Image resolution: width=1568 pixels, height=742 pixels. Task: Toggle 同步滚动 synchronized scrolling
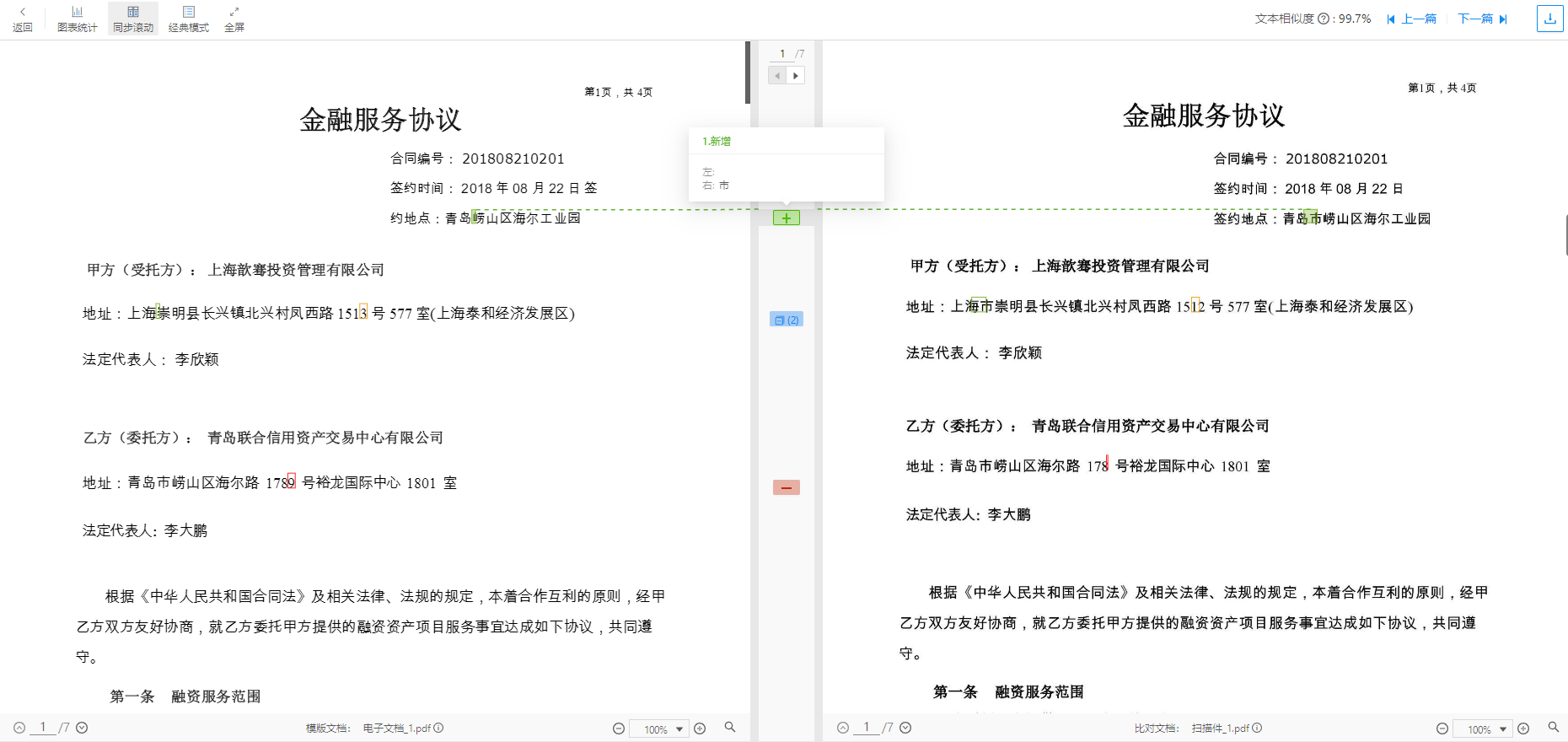[x=133, y=19]
